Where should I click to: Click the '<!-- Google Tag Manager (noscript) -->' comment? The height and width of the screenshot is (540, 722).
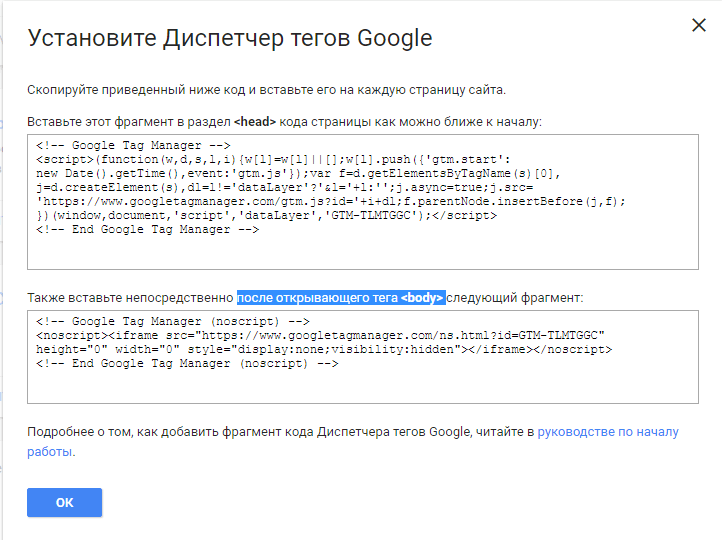pyautogui.click(x=173, y=321)
